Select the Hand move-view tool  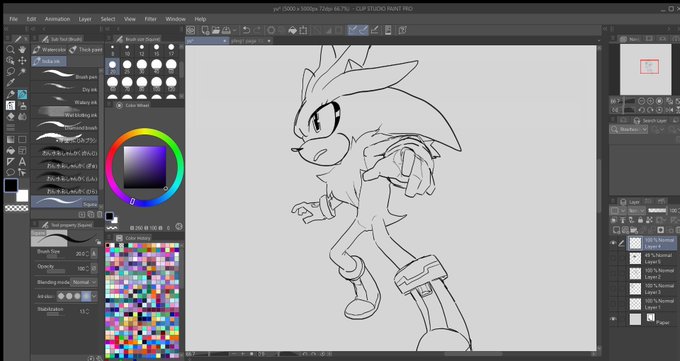[x=22, y=49]
